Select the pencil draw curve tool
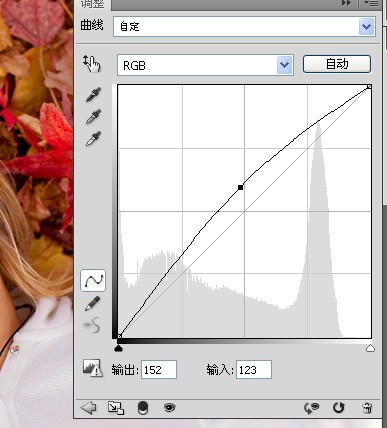Screen dimensions: 387x428 (x=93, y=304)
